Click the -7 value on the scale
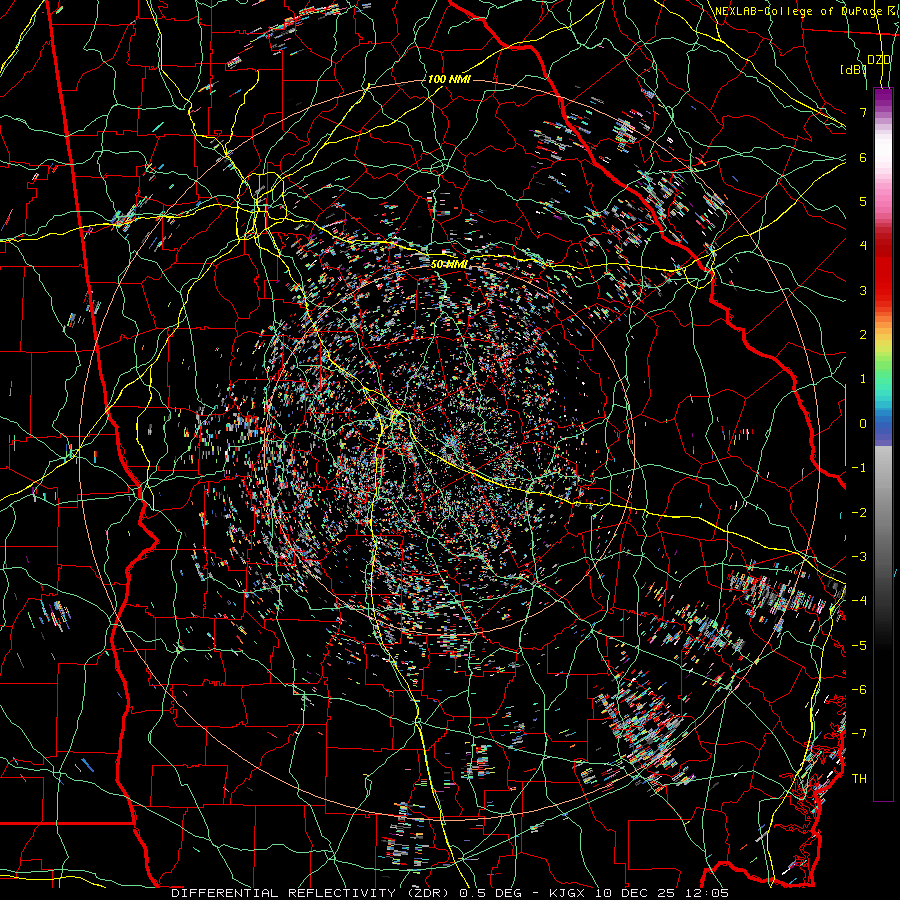900x900 pixels. tap(859, 734)
